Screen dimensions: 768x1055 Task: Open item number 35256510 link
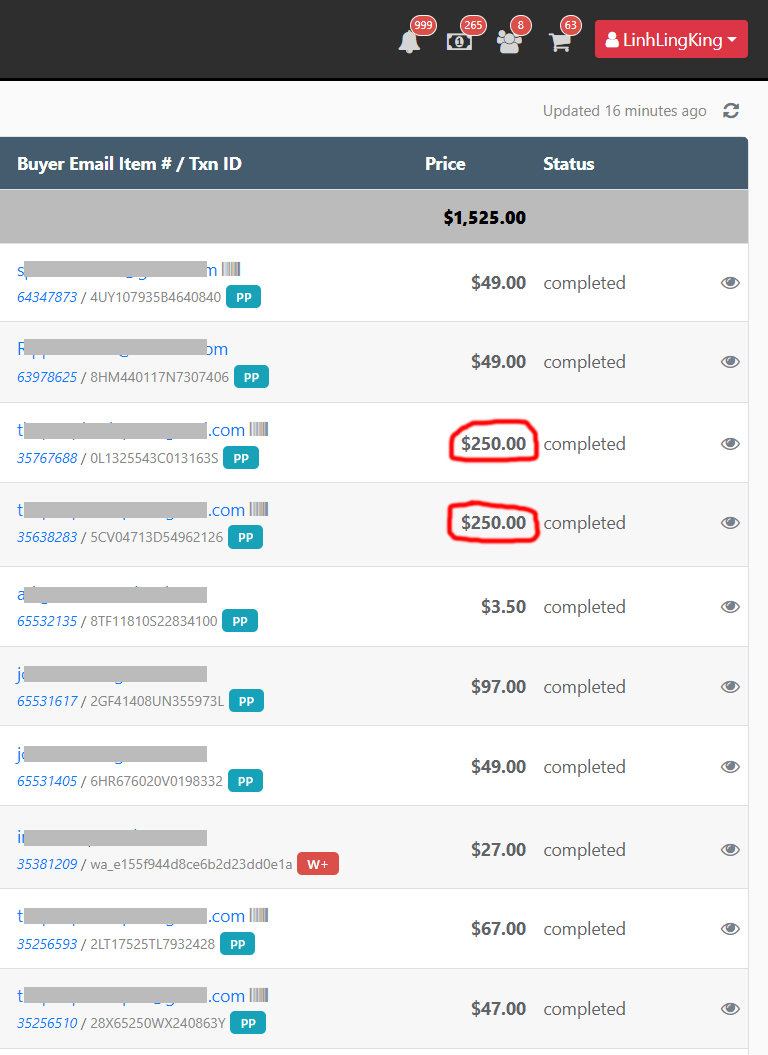[47, 1023]
